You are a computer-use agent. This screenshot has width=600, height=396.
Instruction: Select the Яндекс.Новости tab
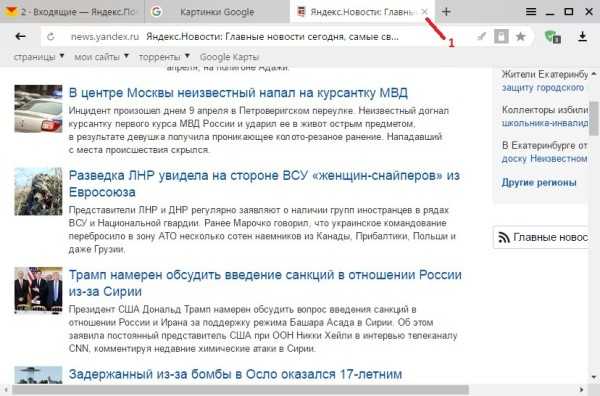362,12
